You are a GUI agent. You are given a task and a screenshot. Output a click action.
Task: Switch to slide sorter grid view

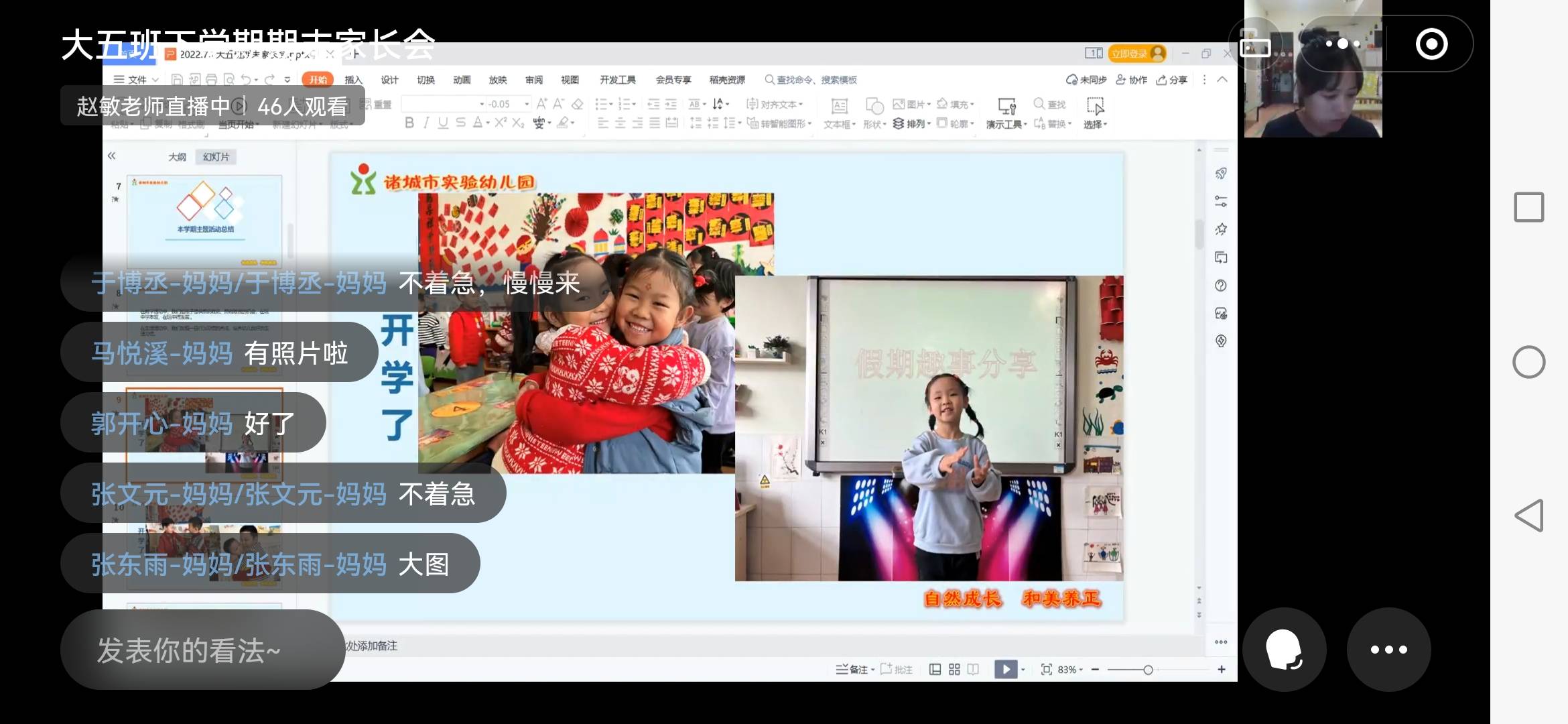click(x=954, y=669)
